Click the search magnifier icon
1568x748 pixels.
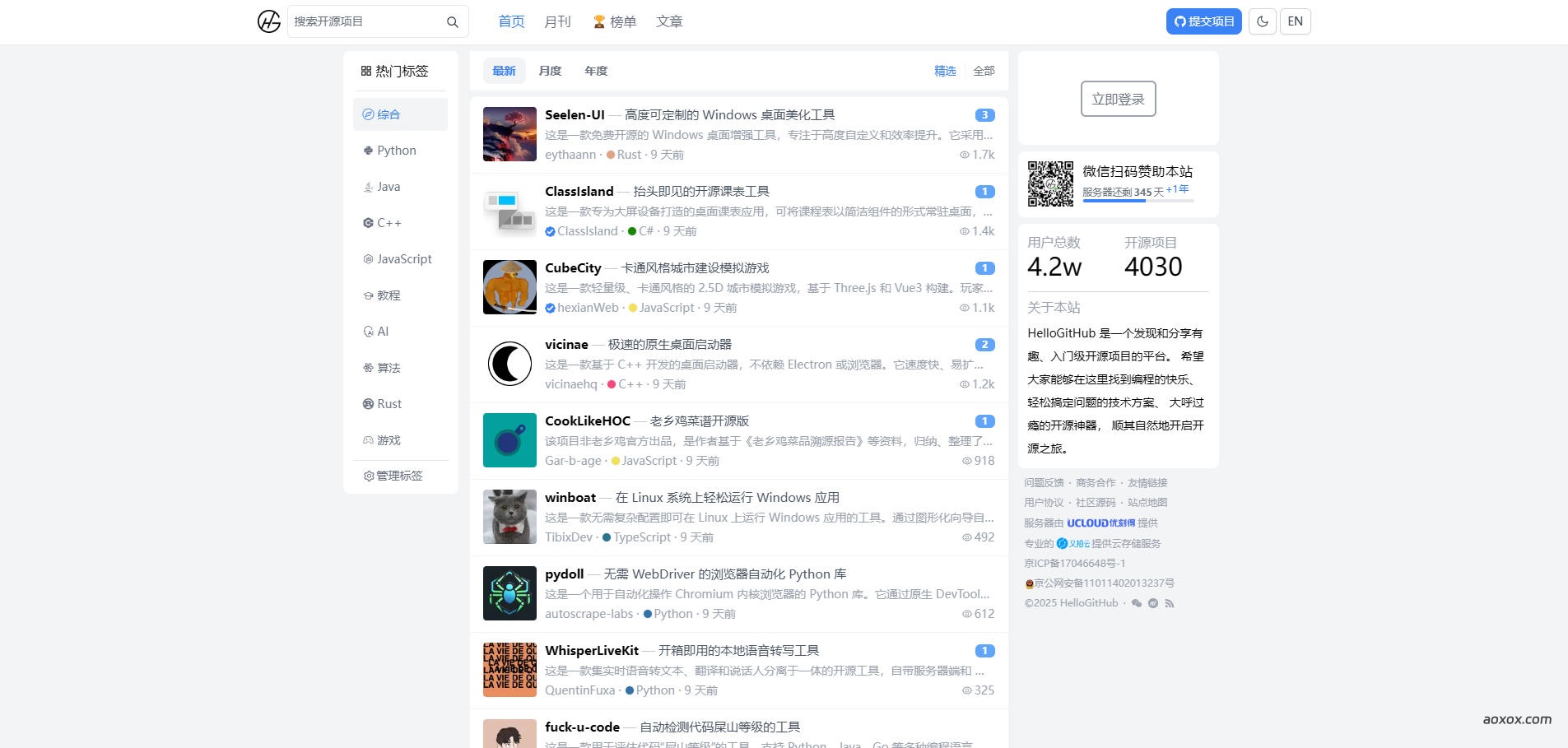pyautogui.click(x=452, y=22)
